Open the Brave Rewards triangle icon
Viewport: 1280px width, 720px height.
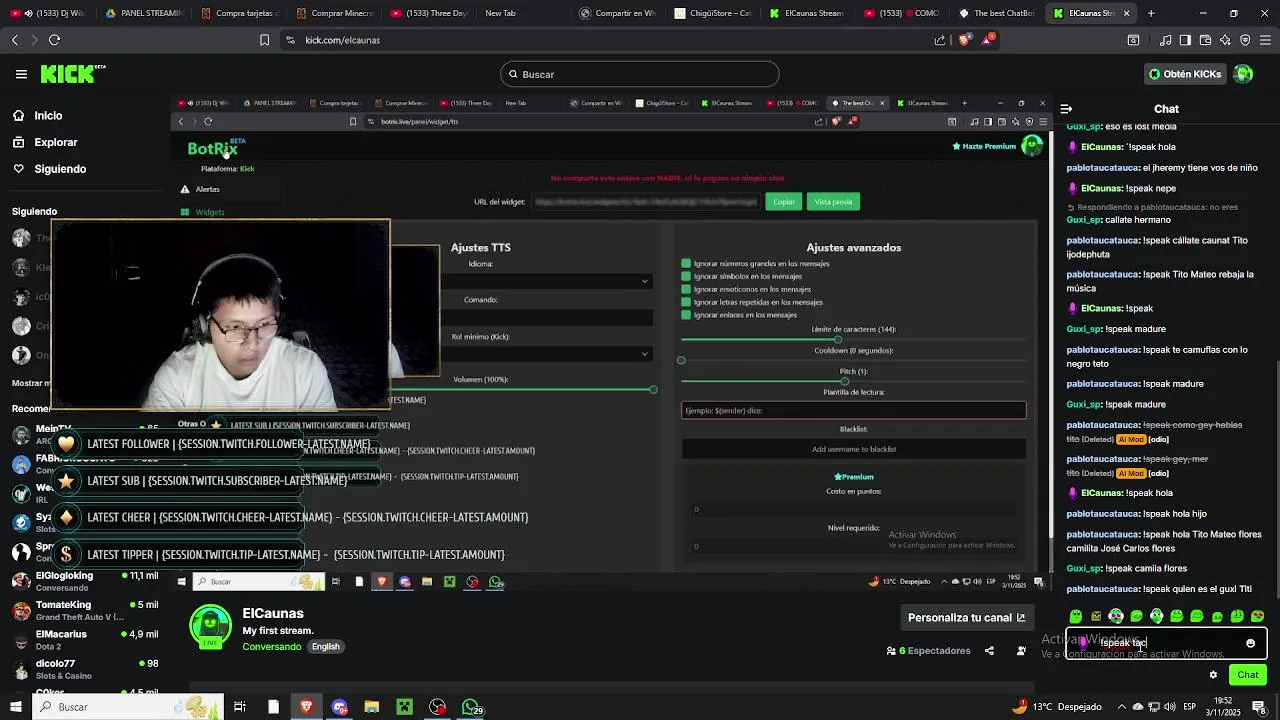pos(988,40)
